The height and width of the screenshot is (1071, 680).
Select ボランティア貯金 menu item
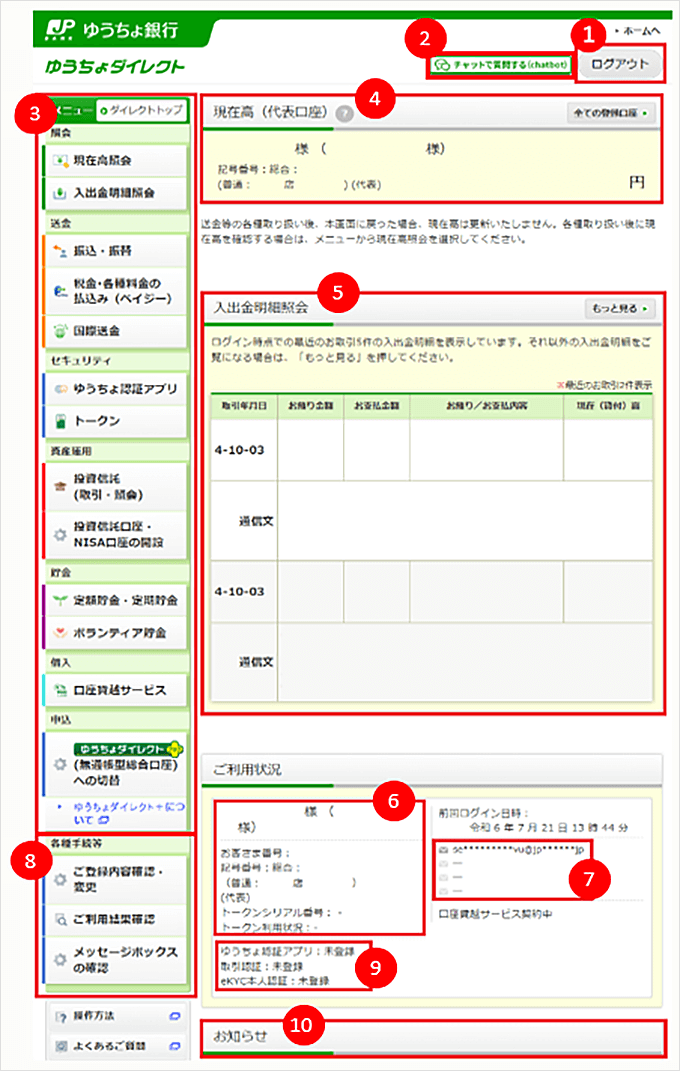tap(115, 632)
